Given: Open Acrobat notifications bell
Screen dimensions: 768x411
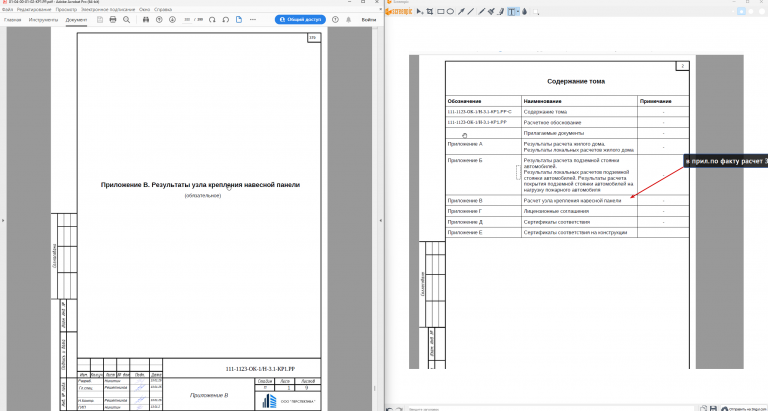Looking at the screenshot, I should tap(348, 20).
